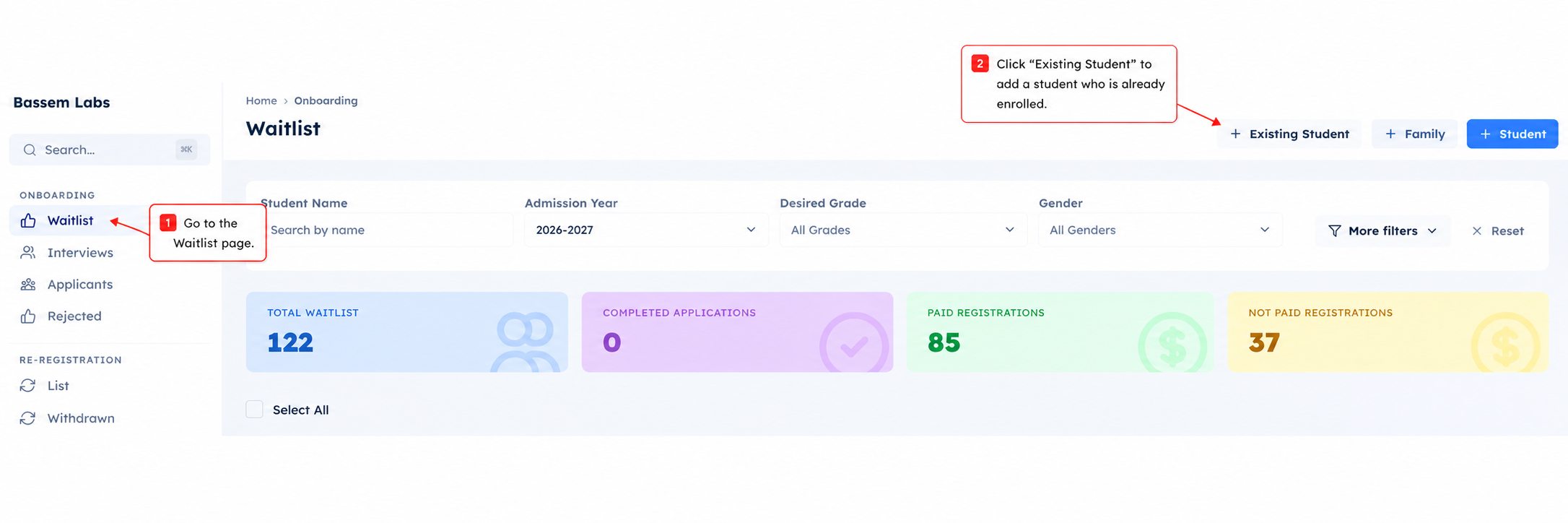The height and width of the screenshot is (523, 1568).
Task: Expand the More filters menu
Action: pyautogui.click(x=1382, y=230)
